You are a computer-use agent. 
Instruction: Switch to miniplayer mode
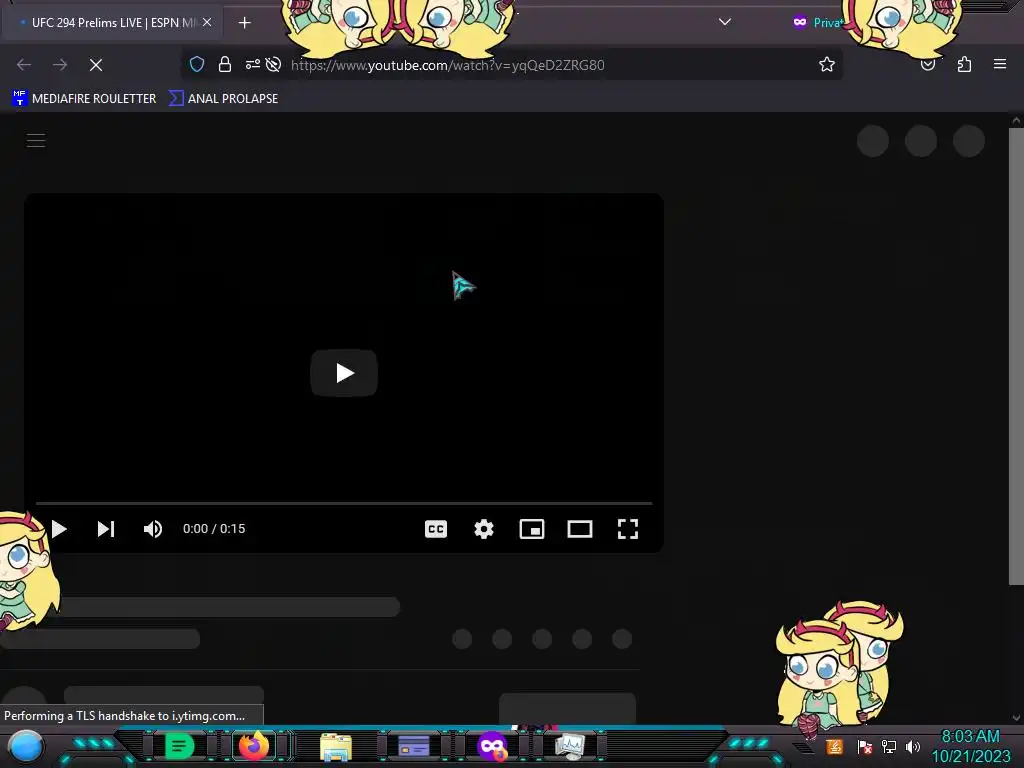click(532, 529)
